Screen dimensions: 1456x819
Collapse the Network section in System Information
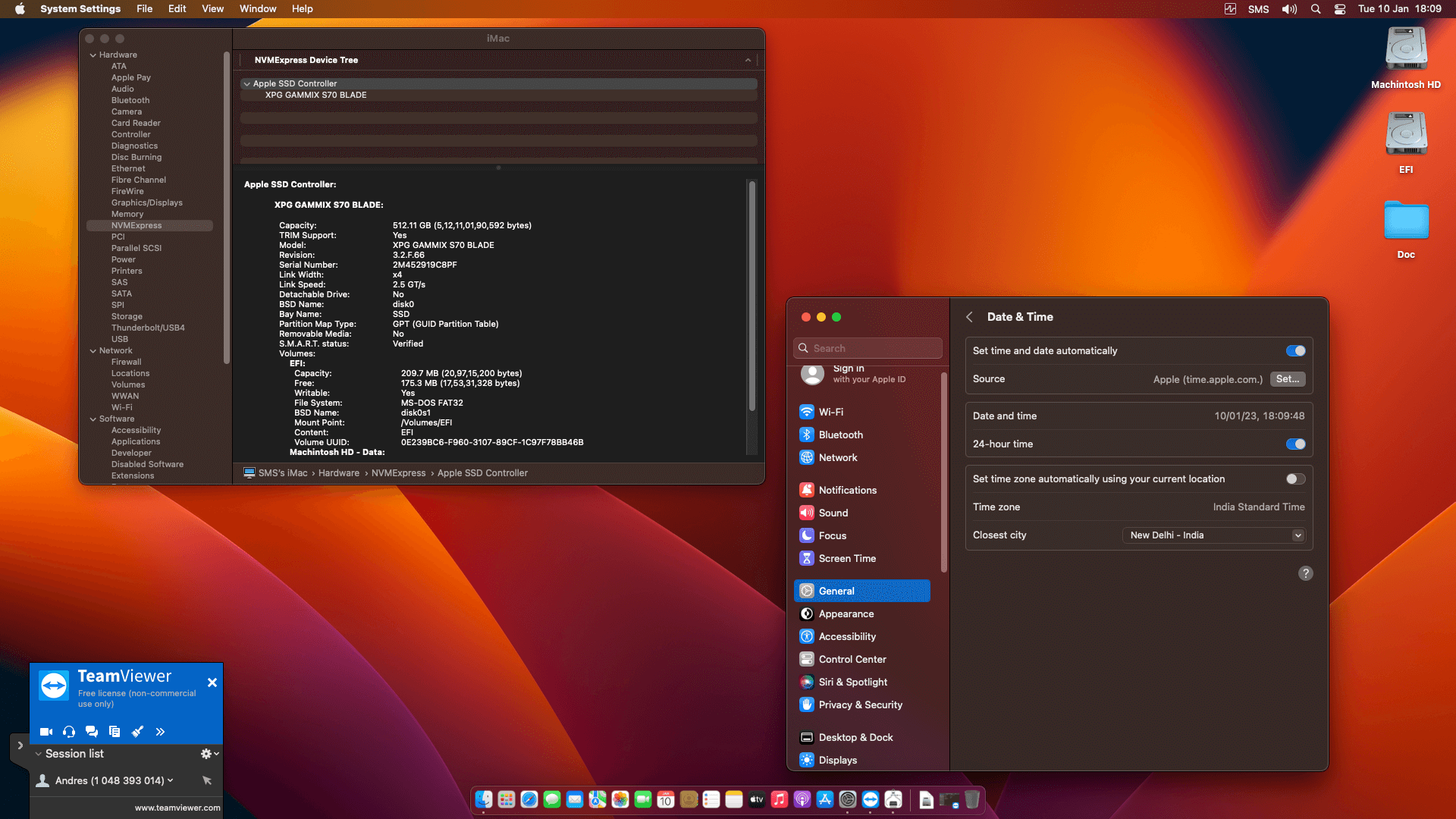point(94,350)
